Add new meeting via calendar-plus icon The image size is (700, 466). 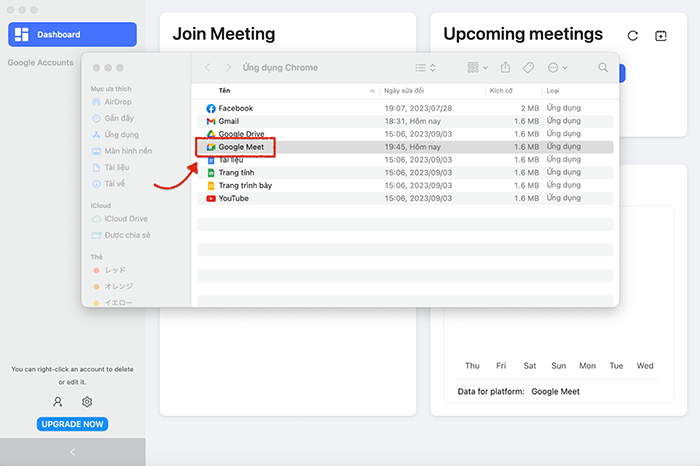point(661,36)
